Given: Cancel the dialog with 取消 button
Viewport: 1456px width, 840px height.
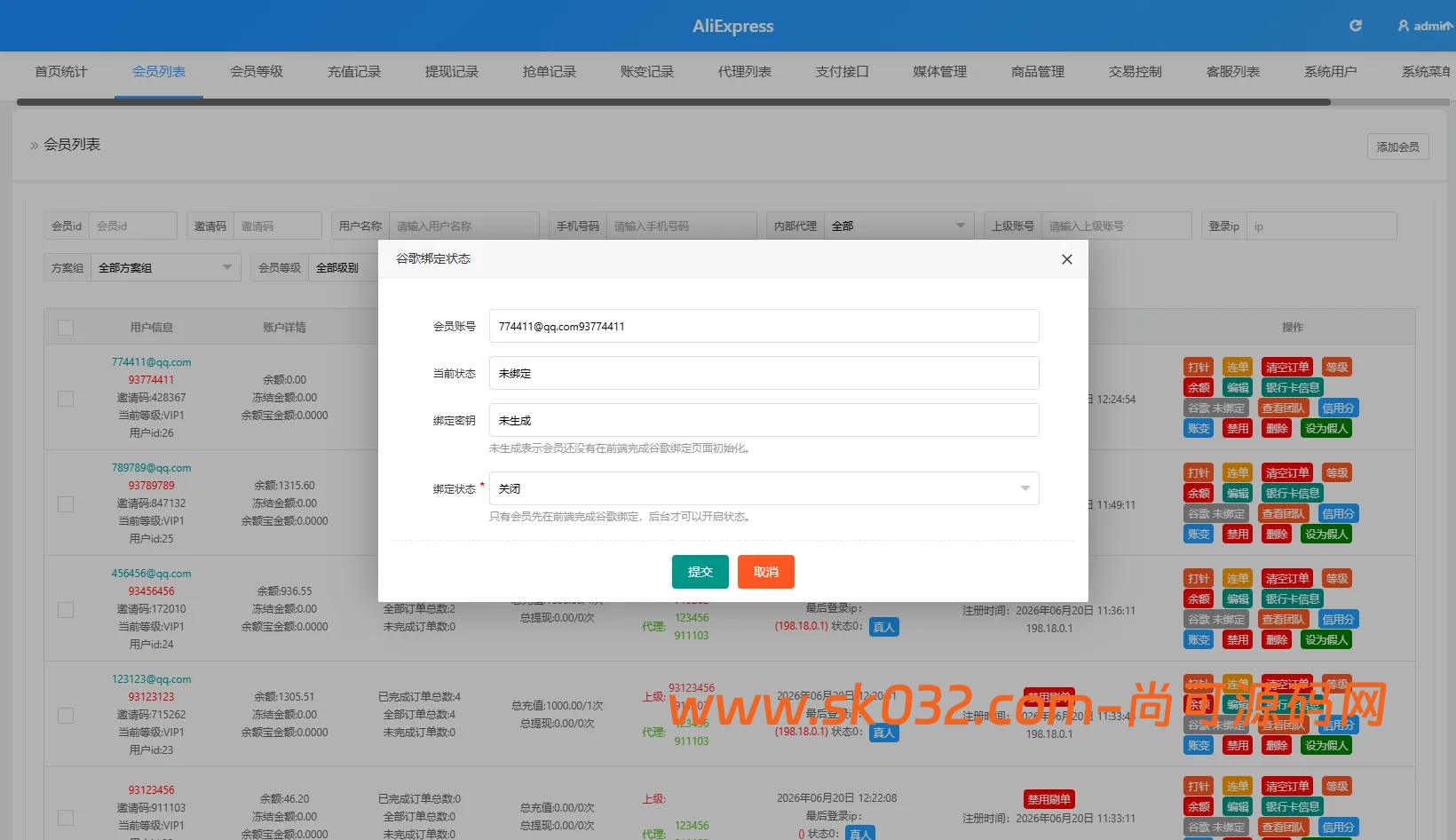Looking at the screenshot, I should (x=766, y=572).
